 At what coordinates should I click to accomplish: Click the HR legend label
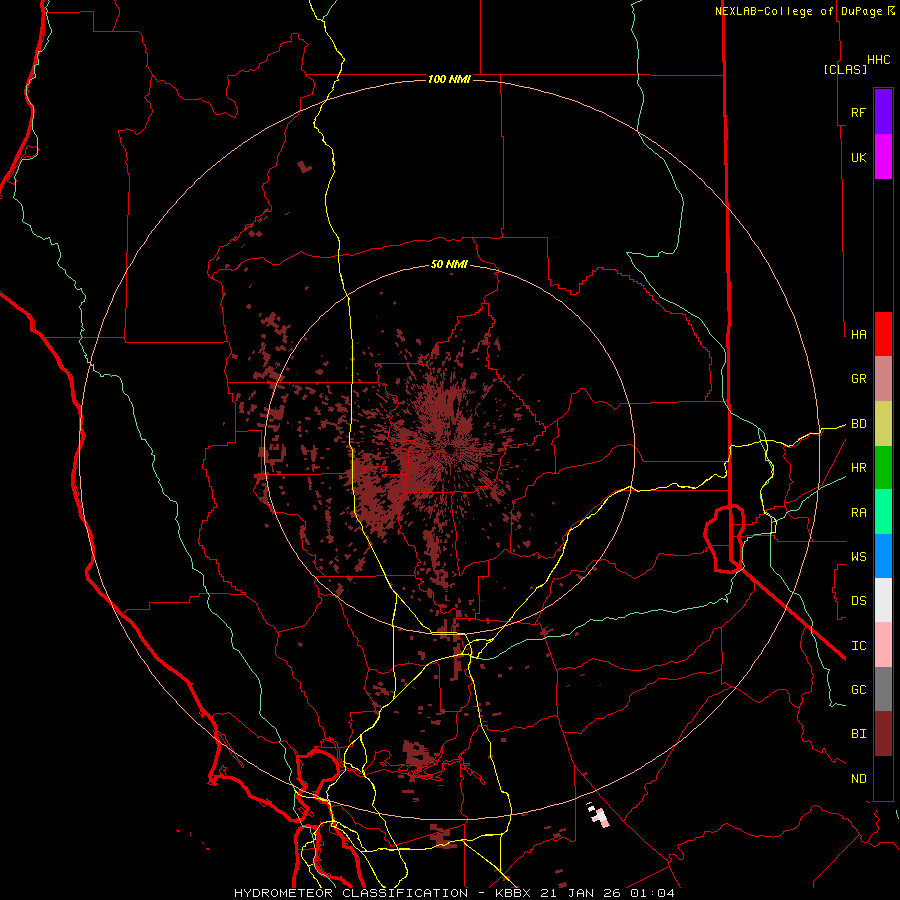tap(859, 468)
